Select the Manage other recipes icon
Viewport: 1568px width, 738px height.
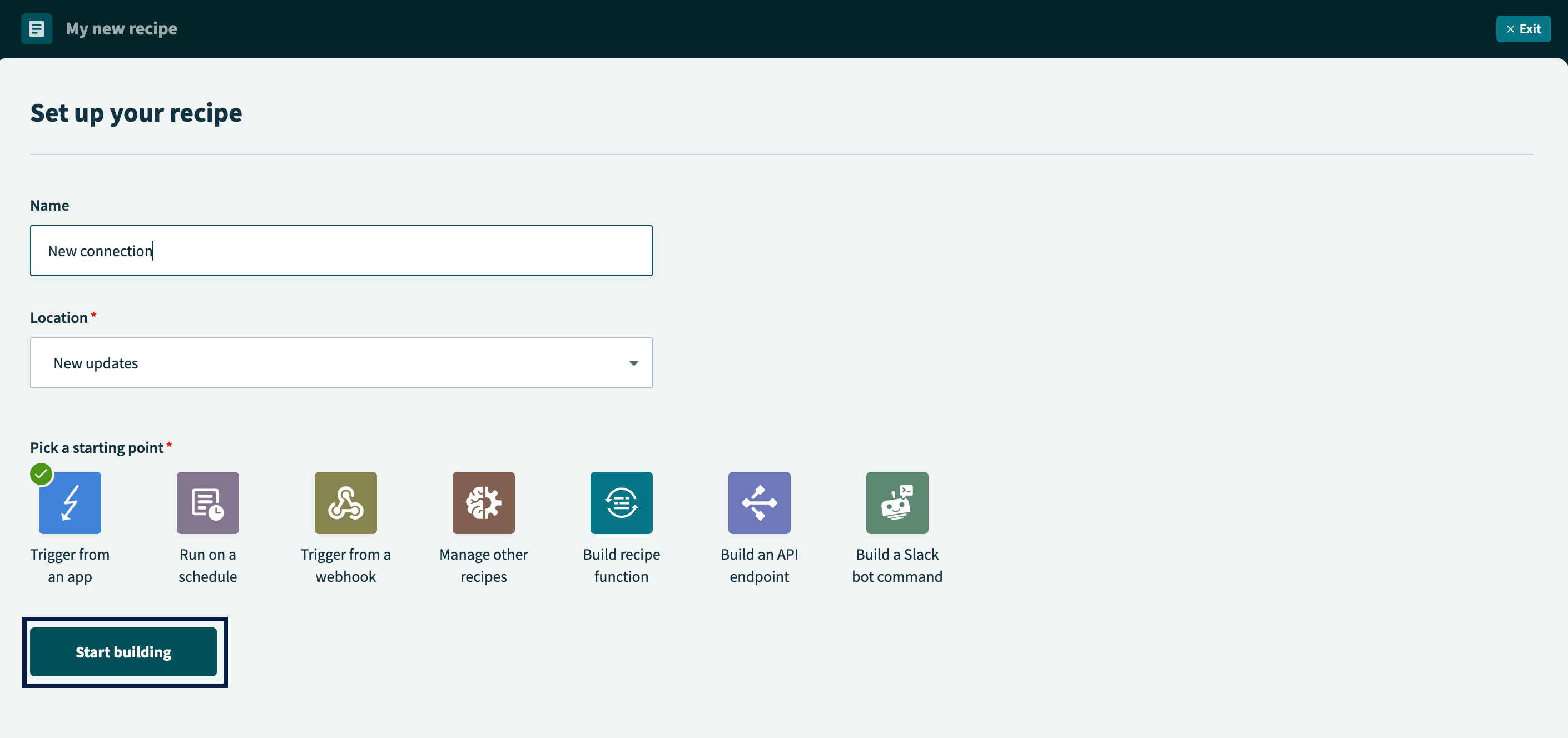[483, 502]
